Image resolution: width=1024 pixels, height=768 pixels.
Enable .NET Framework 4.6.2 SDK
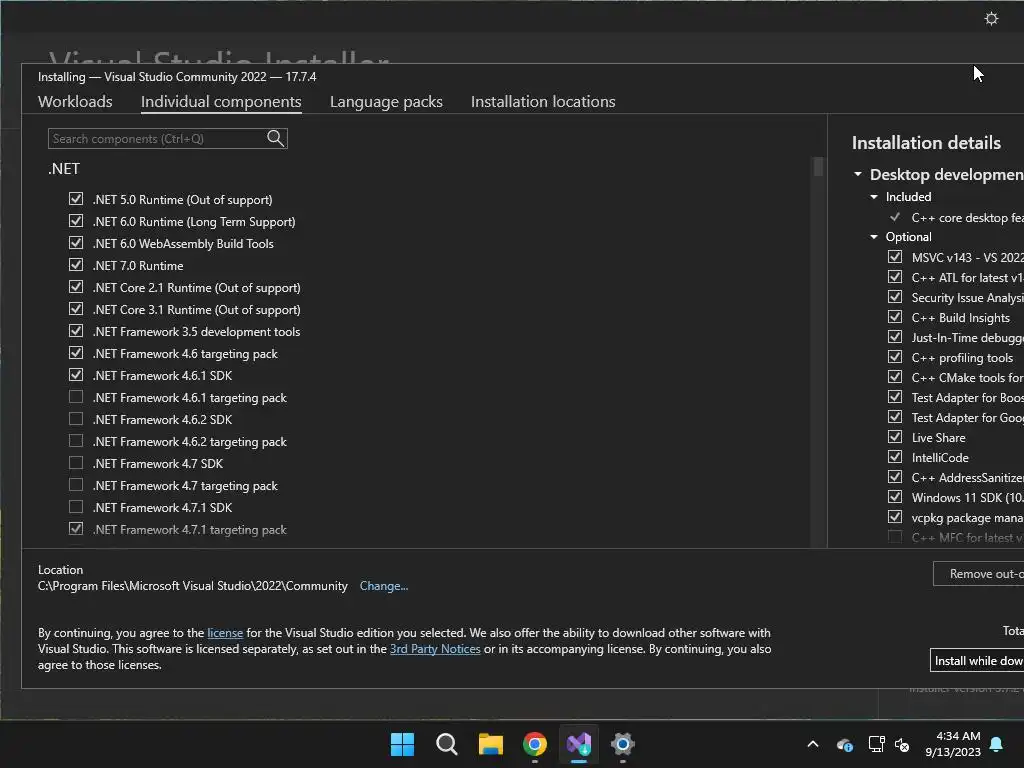click(76, 419)
